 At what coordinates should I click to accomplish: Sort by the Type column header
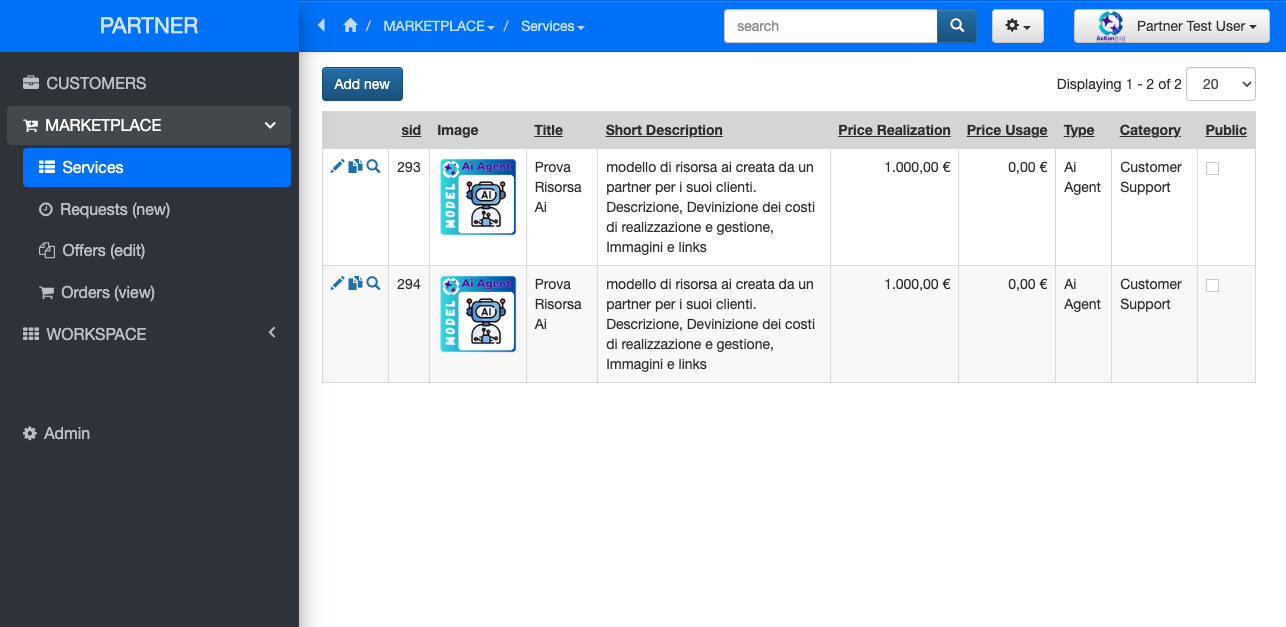[x=1079, y=130]
